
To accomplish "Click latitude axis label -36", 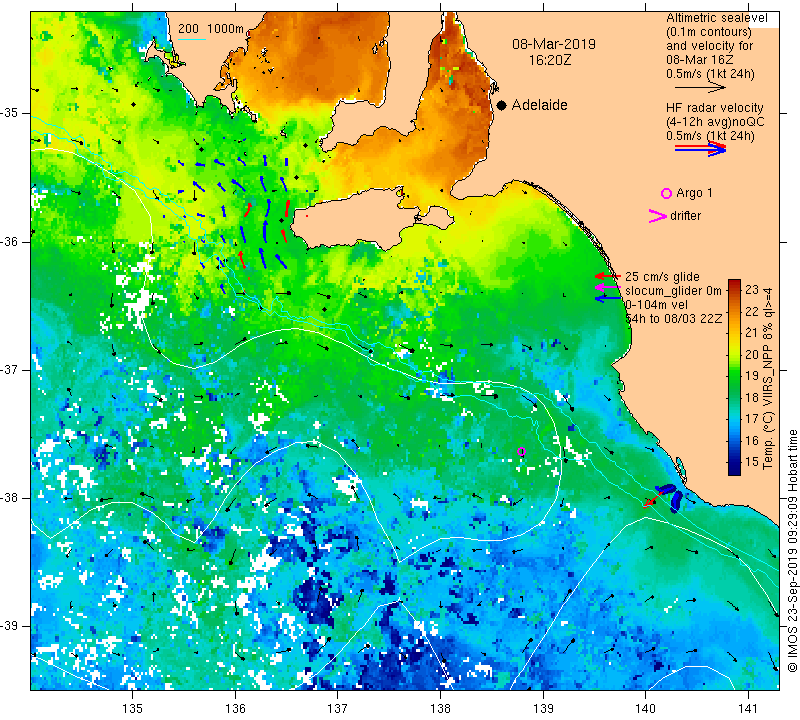I will [10, 241].
